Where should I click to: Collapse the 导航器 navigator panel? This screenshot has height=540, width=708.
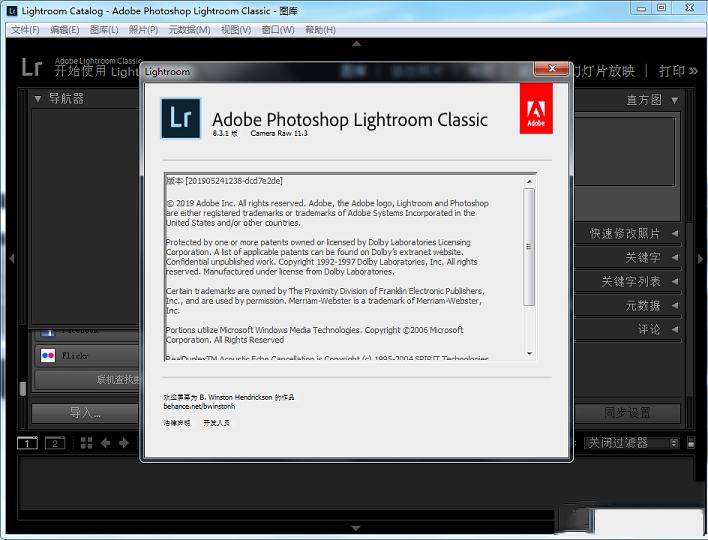click(x=38, y=98)
